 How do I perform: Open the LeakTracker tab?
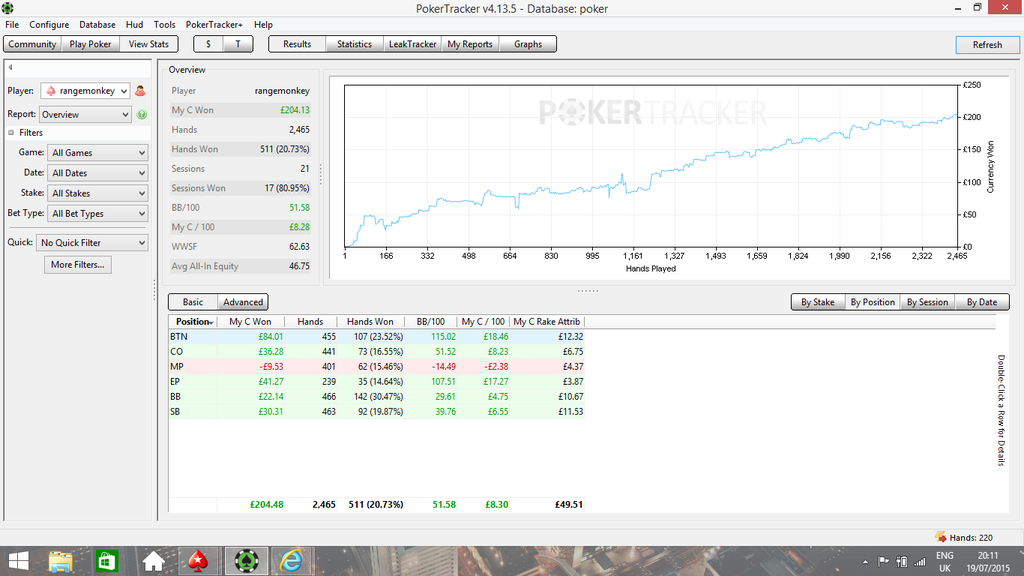click(x=412, y=44)
